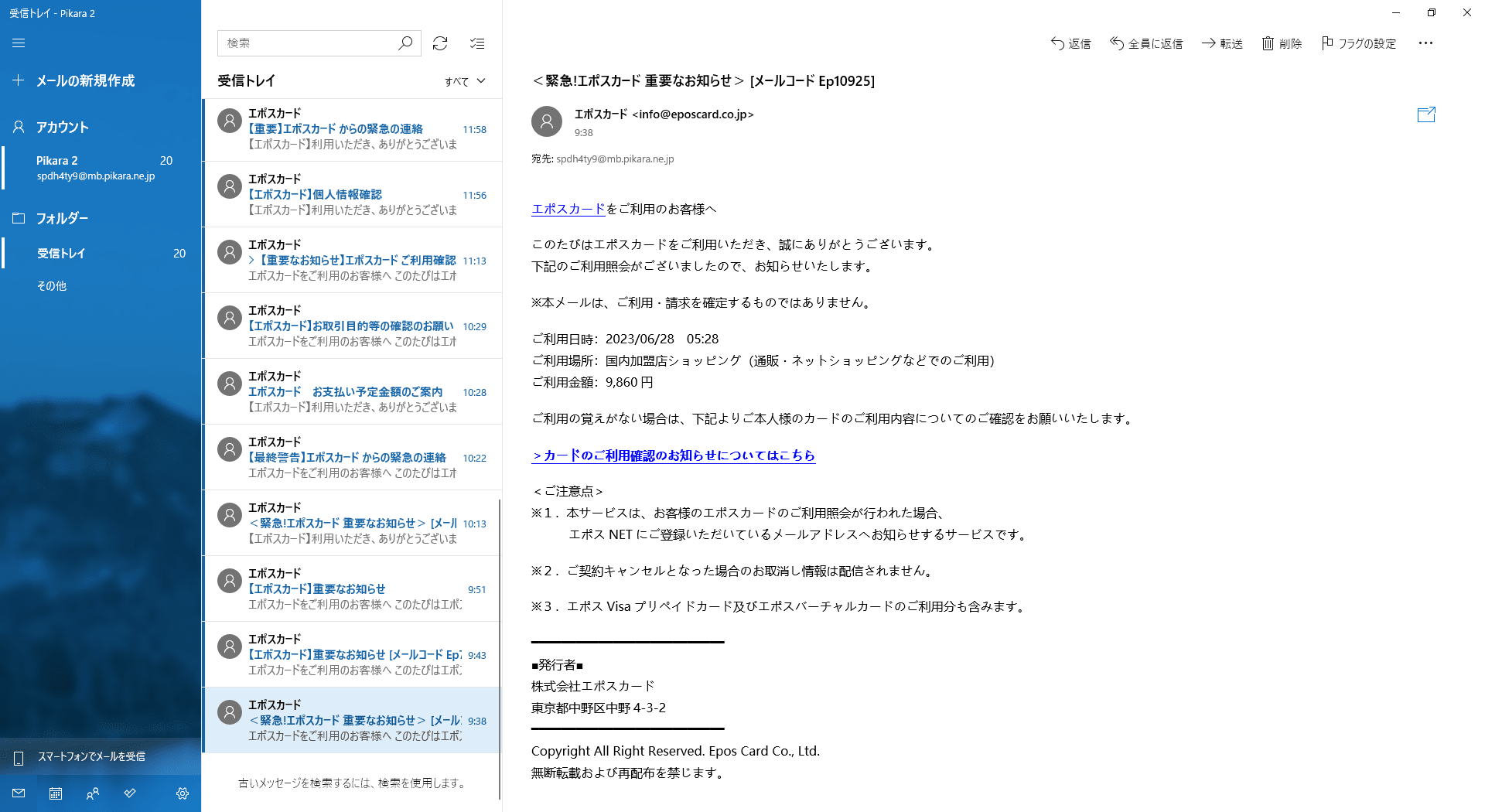The image size is (1485, 812).
Task: Click the フォルダー folder icon
Action: (x=19, y=218)
